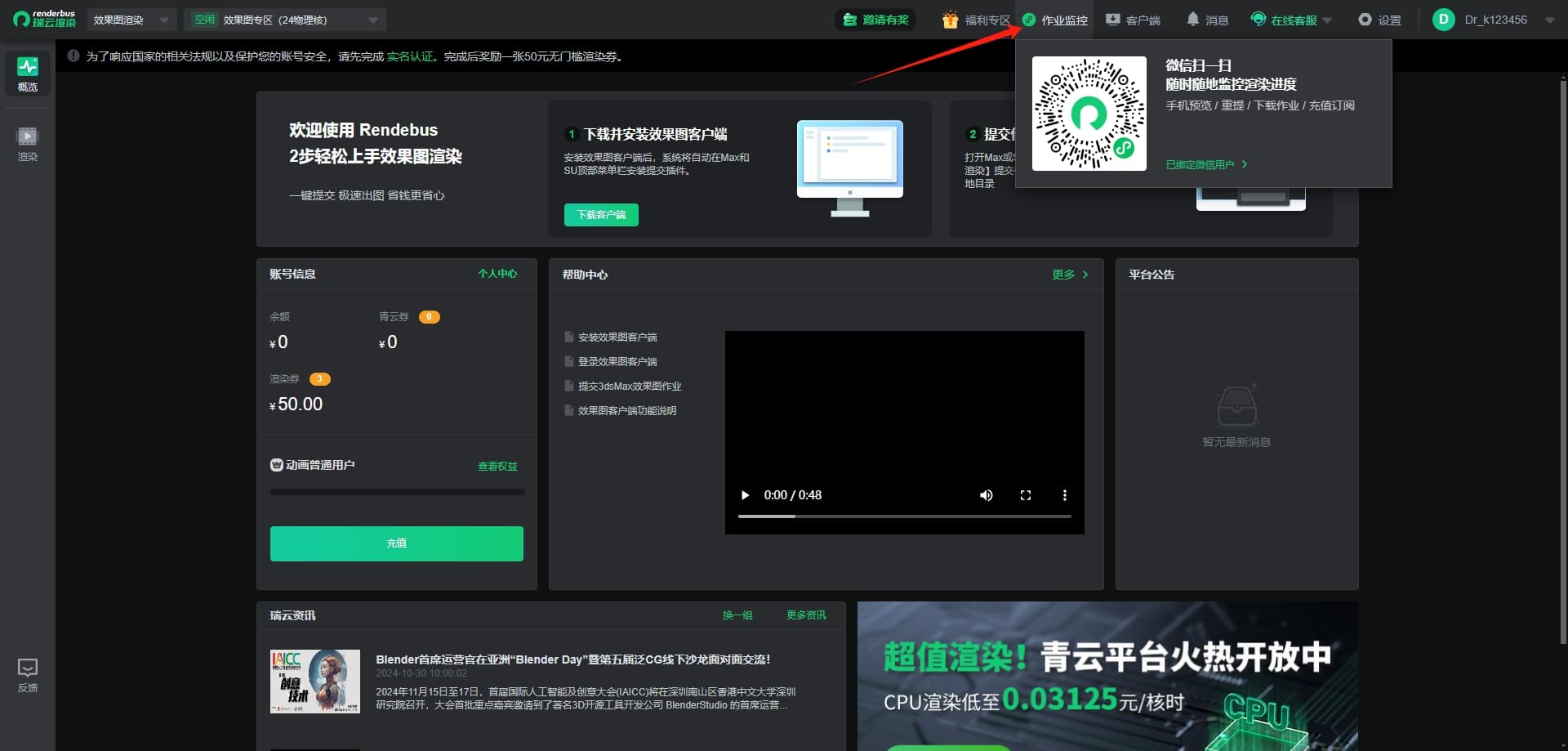
Task: Open the video more options menu
Action: pos(1064,495)
